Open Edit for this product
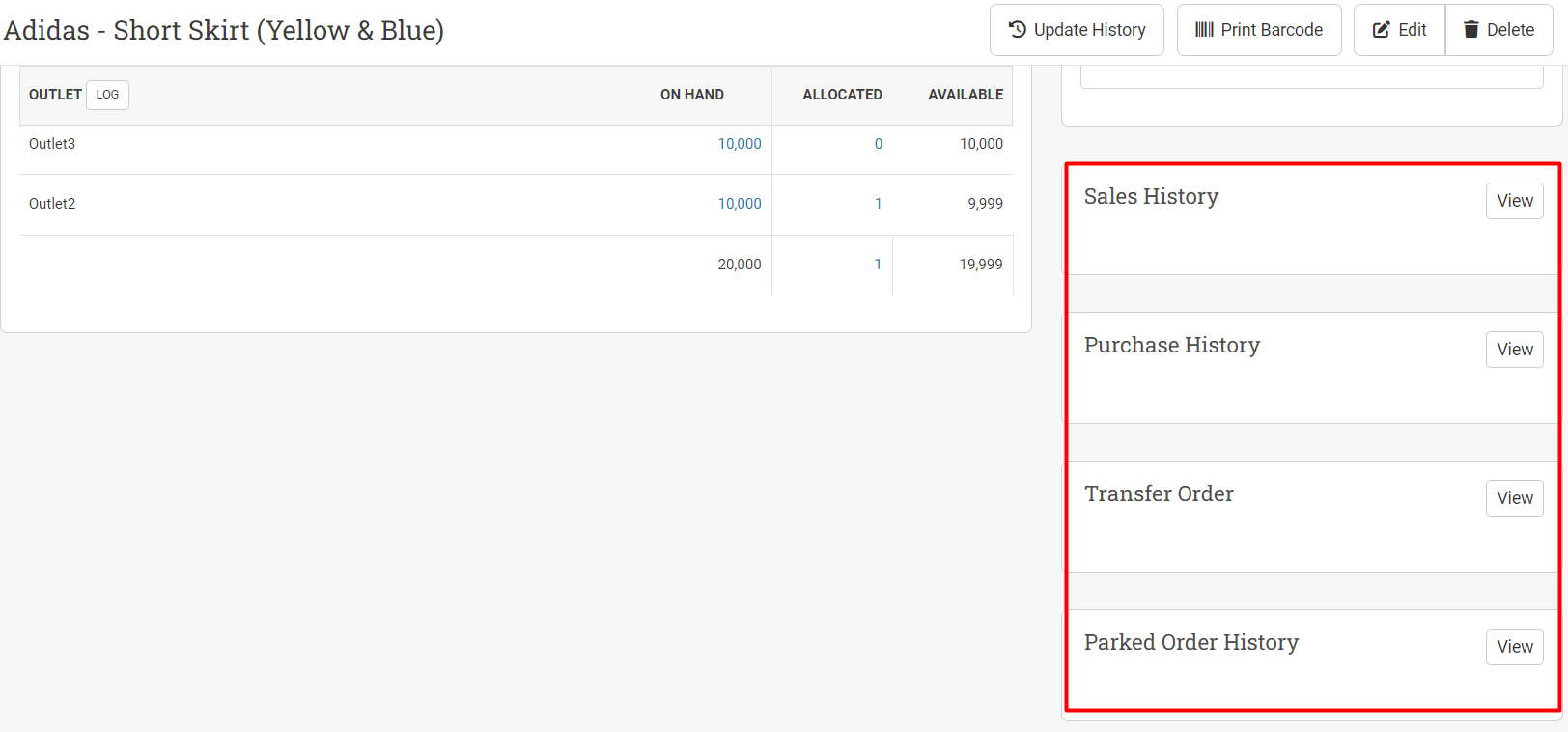 tap(1399, 30)
